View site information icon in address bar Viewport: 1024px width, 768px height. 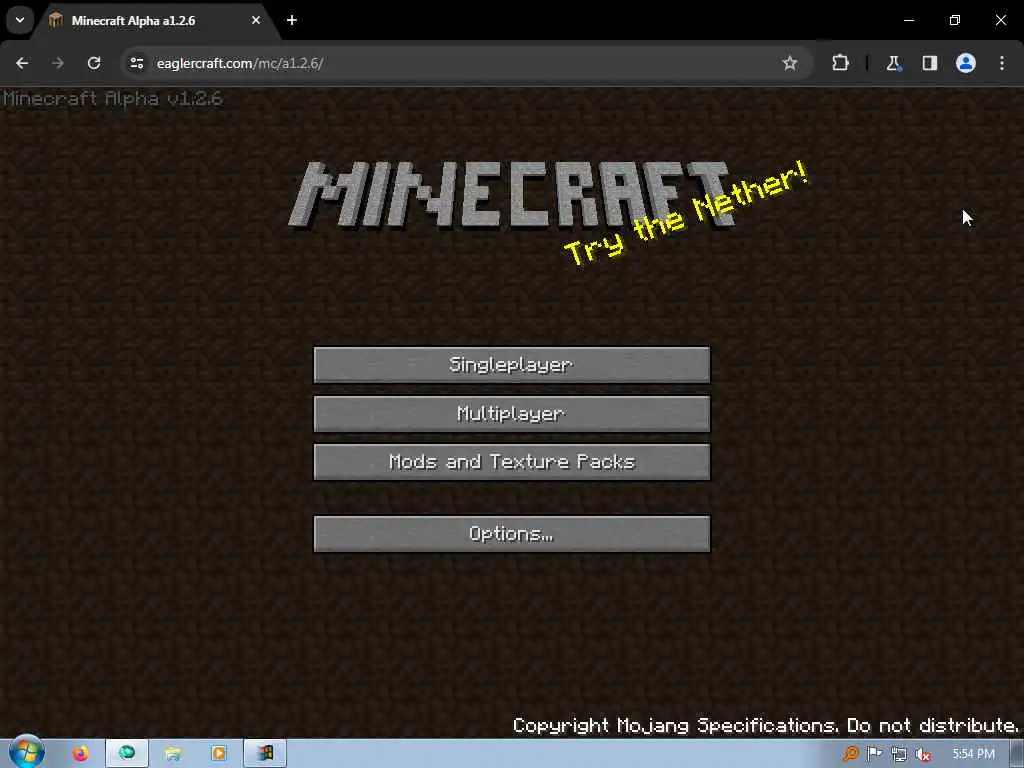(x=136, y=63)
